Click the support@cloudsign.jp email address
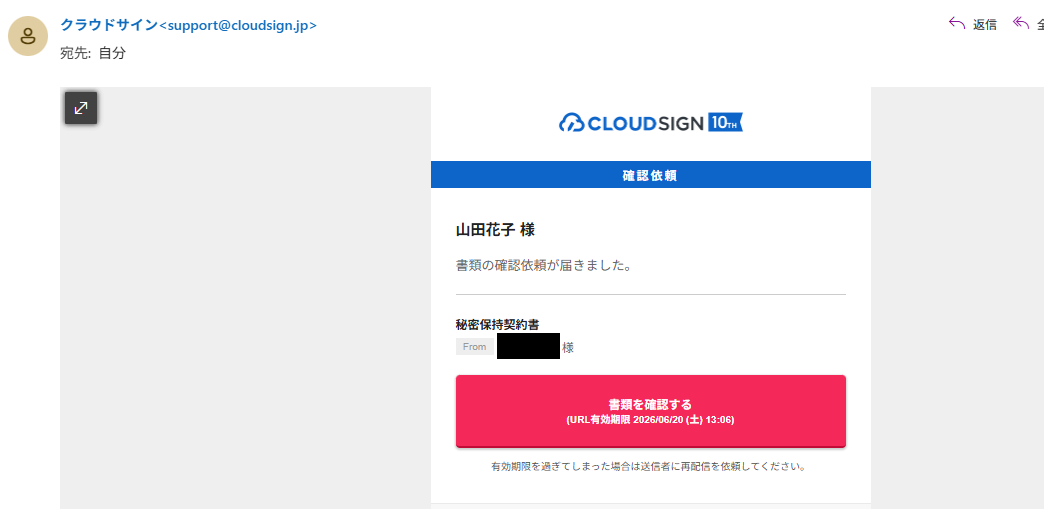 point(238,25)
